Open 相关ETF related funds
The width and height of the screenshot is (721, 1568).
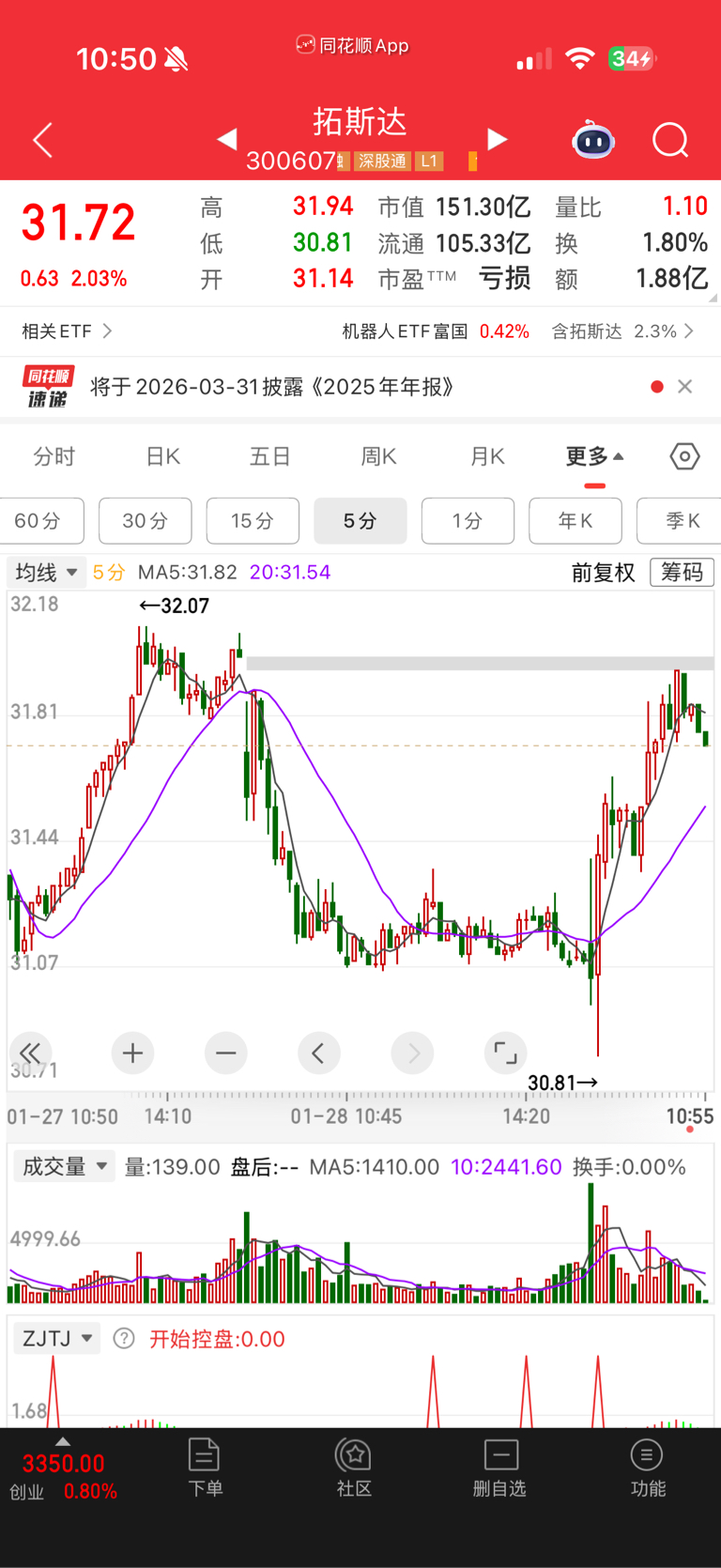(x=67, y=331)
